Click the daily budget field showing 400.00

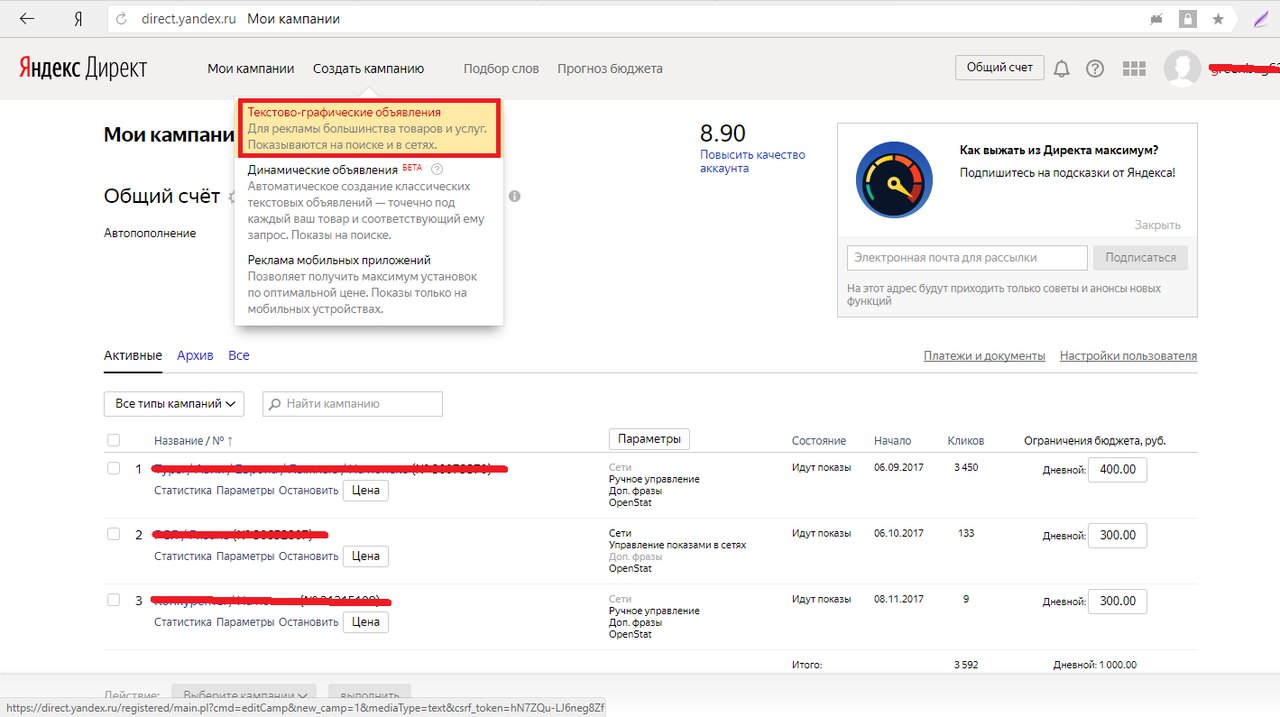(1117, 470)
